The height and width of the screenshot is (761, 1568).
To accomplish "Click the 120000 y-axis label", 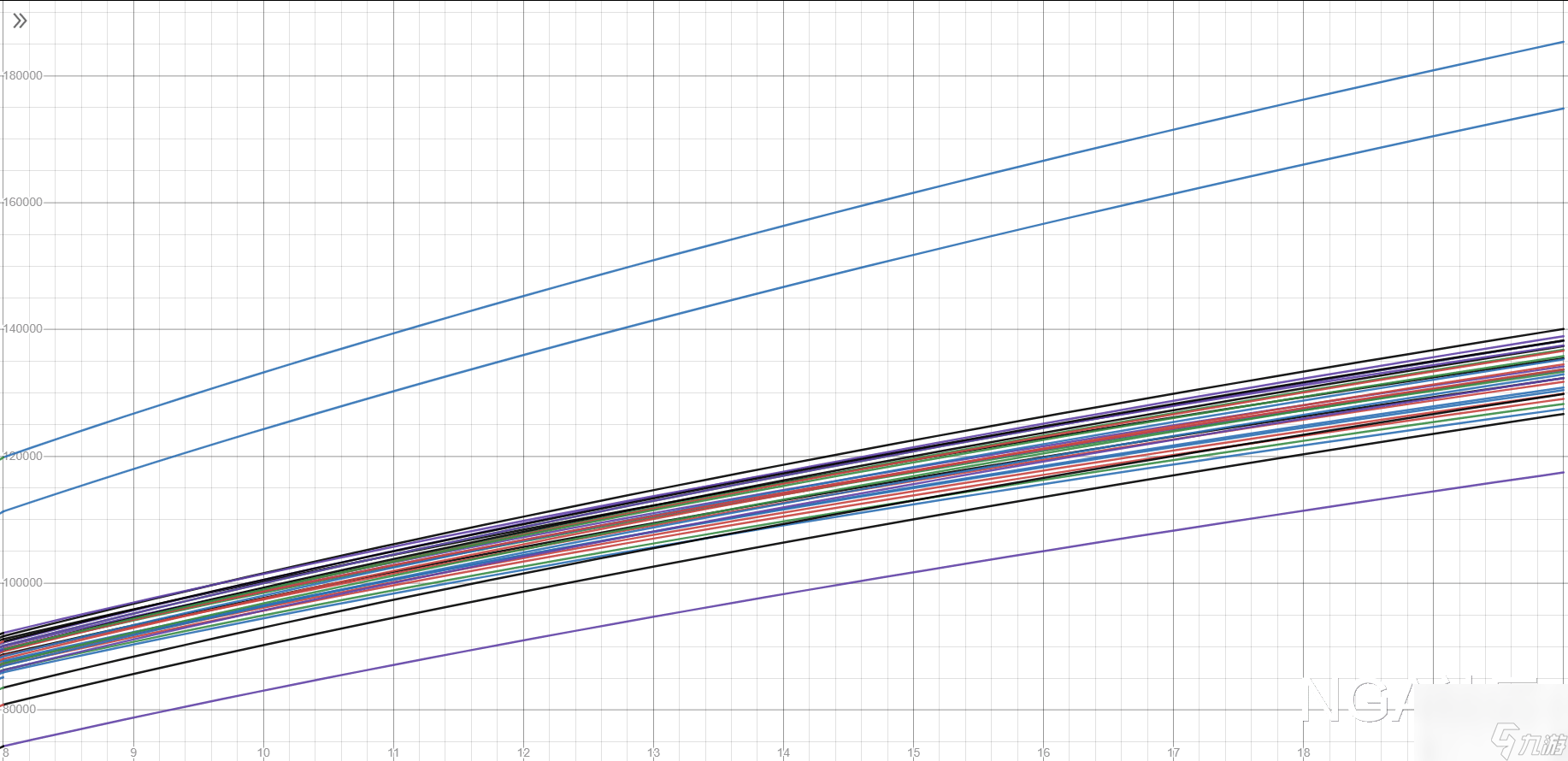I will 23,456.
